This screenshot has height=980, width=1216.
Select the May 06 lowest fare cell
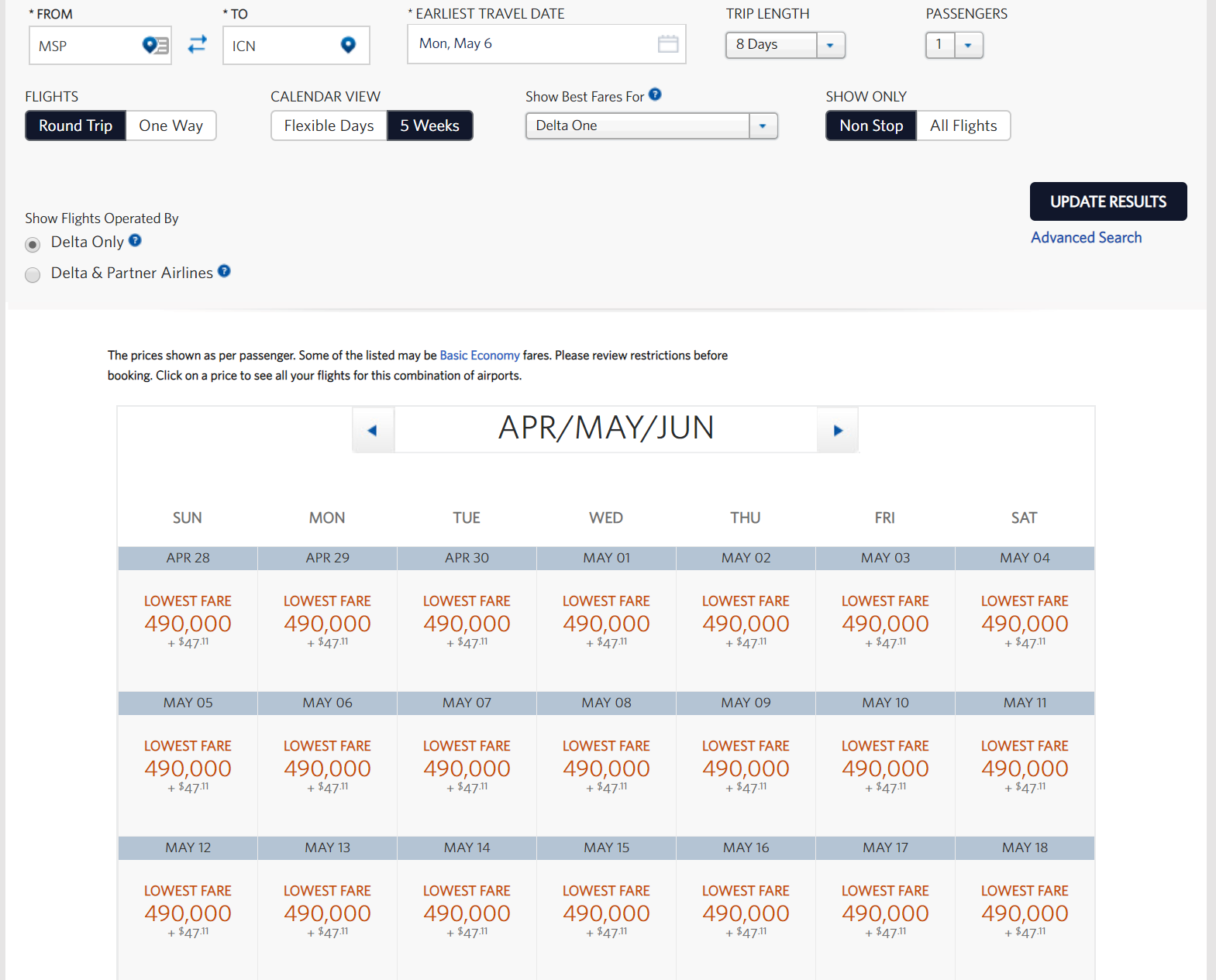tap(327, 769)
